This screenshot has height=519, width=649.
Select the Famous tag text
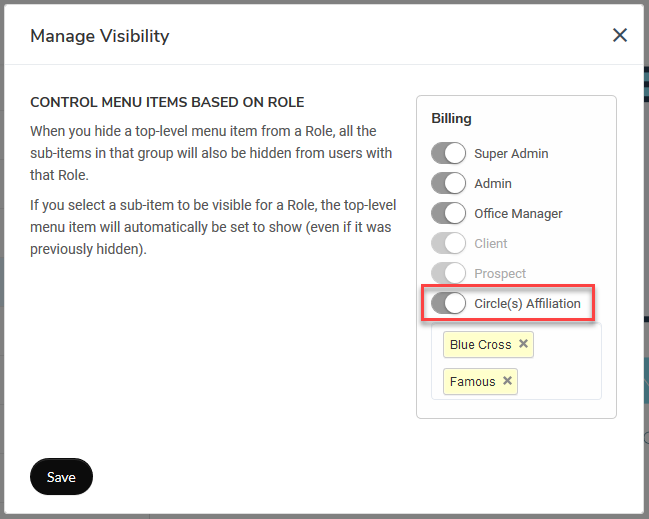[x=472, y=381]
